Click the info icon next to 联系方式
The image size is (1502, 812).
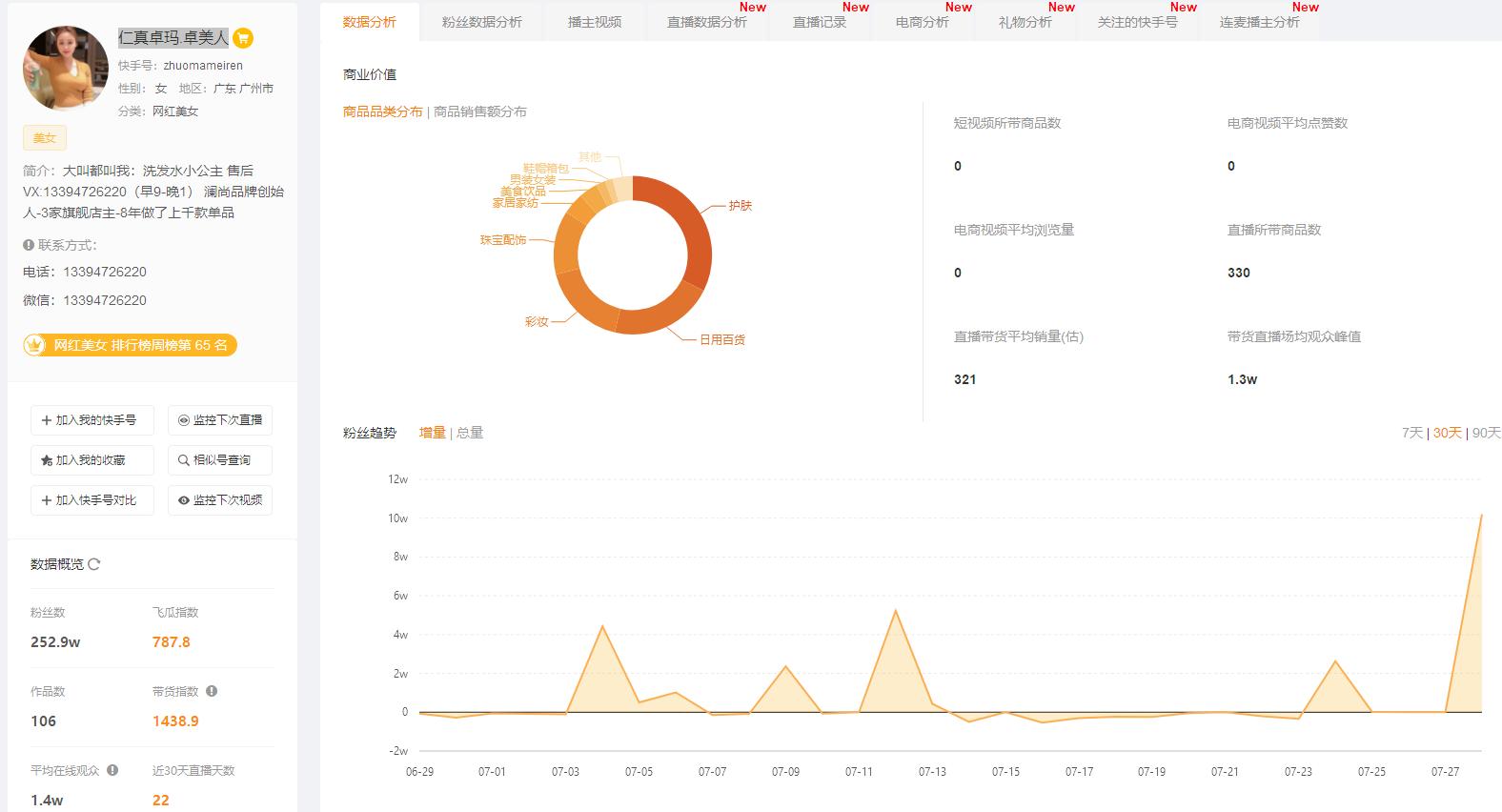coord(29,245)
